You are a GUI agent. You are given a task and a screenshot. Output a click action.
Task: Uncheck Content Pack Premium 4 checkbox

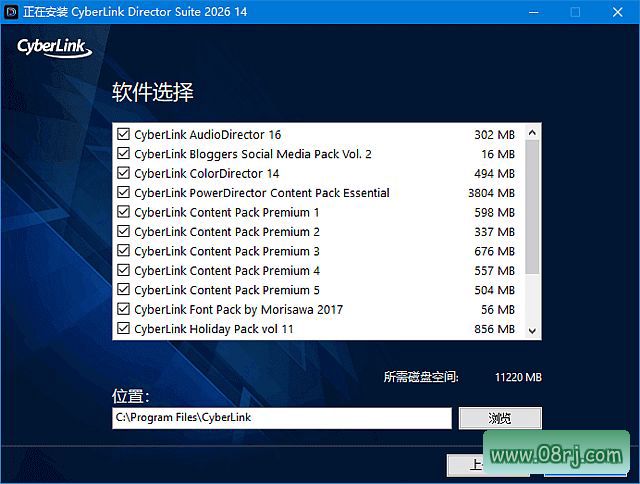click(123, 270)
